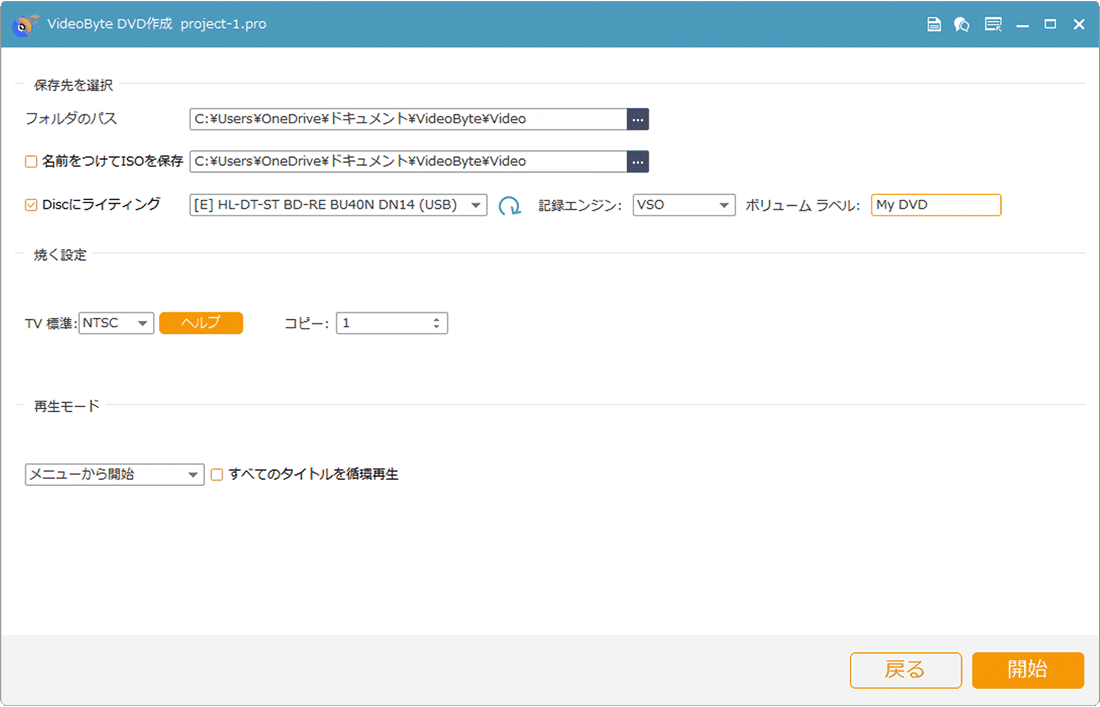Click the save project icon in title bar
The height and width of the screenshot is (707, 1100).
tap(934, 24)
